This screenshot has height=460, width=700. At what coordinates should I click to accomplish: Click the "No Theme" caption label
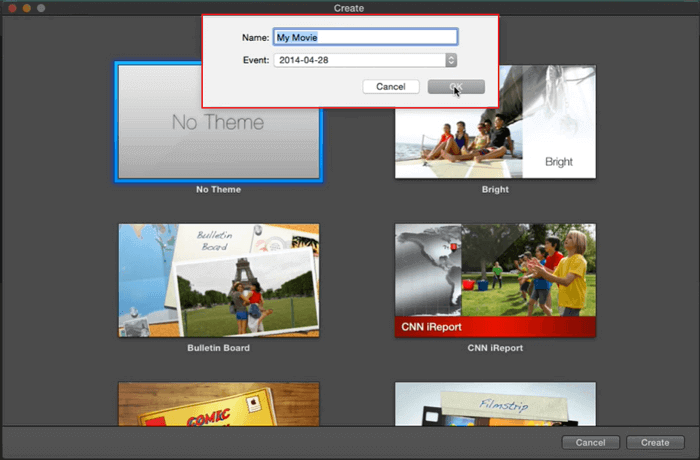click(x=218, y=189)
